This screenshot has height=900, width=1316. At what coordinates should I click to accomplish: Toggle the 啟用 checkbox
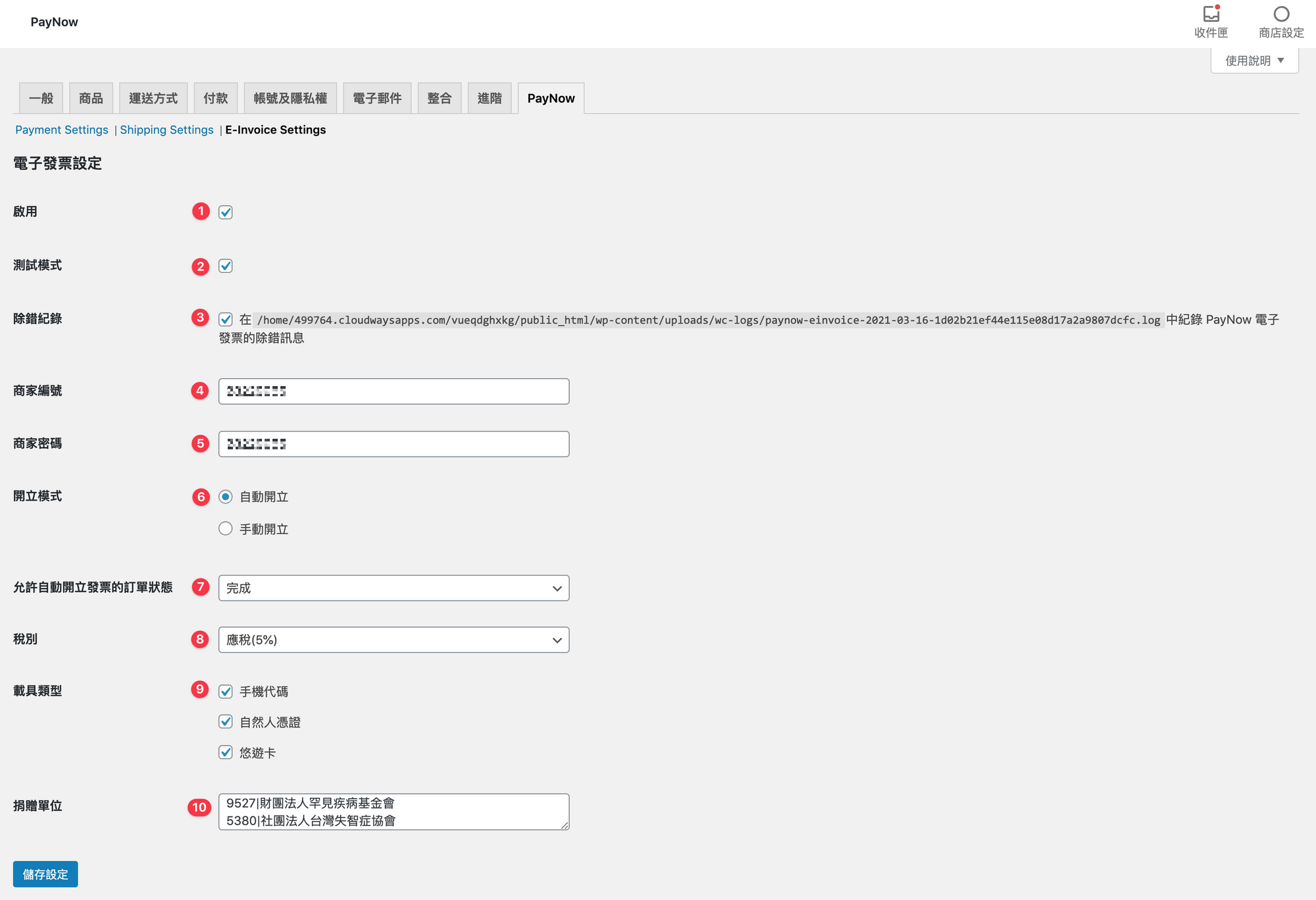[226, 213]
